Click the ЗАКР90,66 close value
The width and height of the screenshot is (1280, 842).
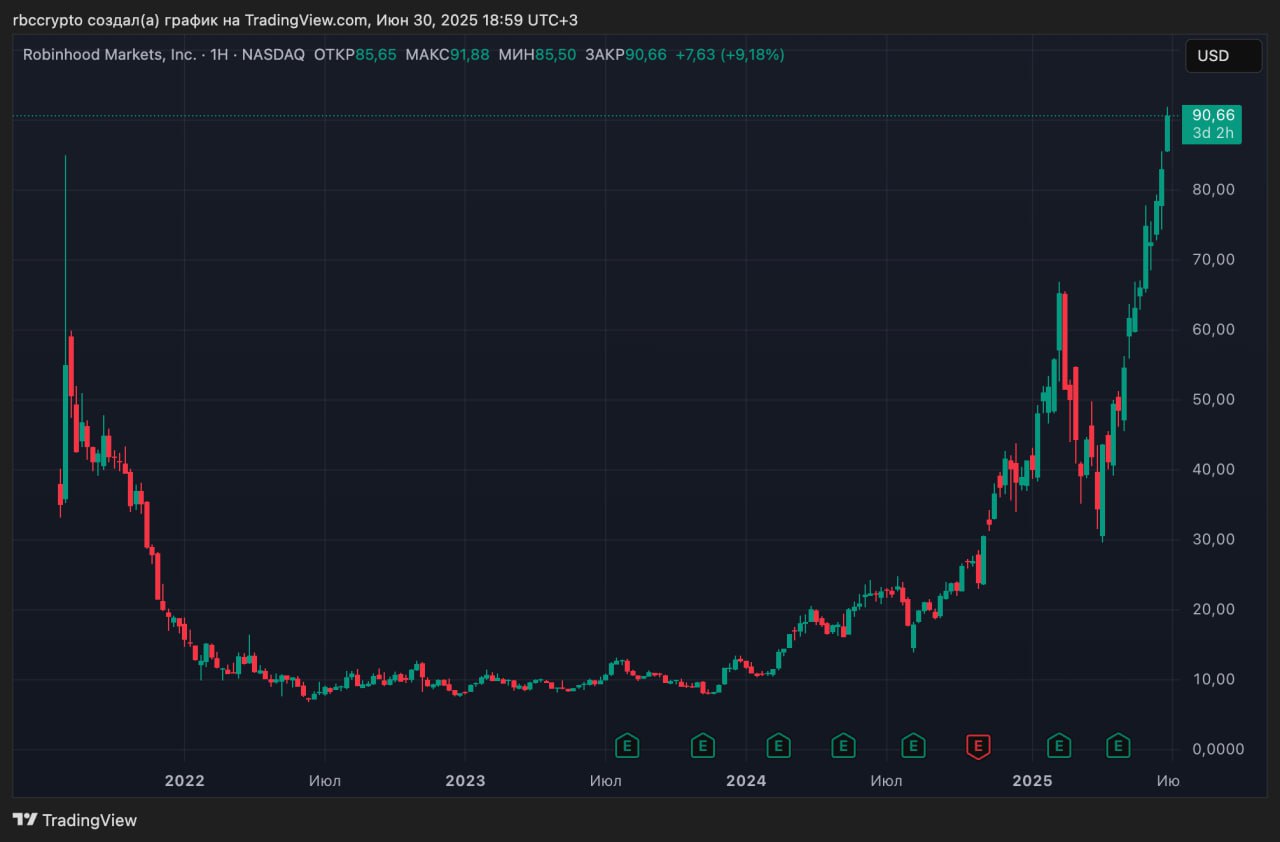coord(626,54)
